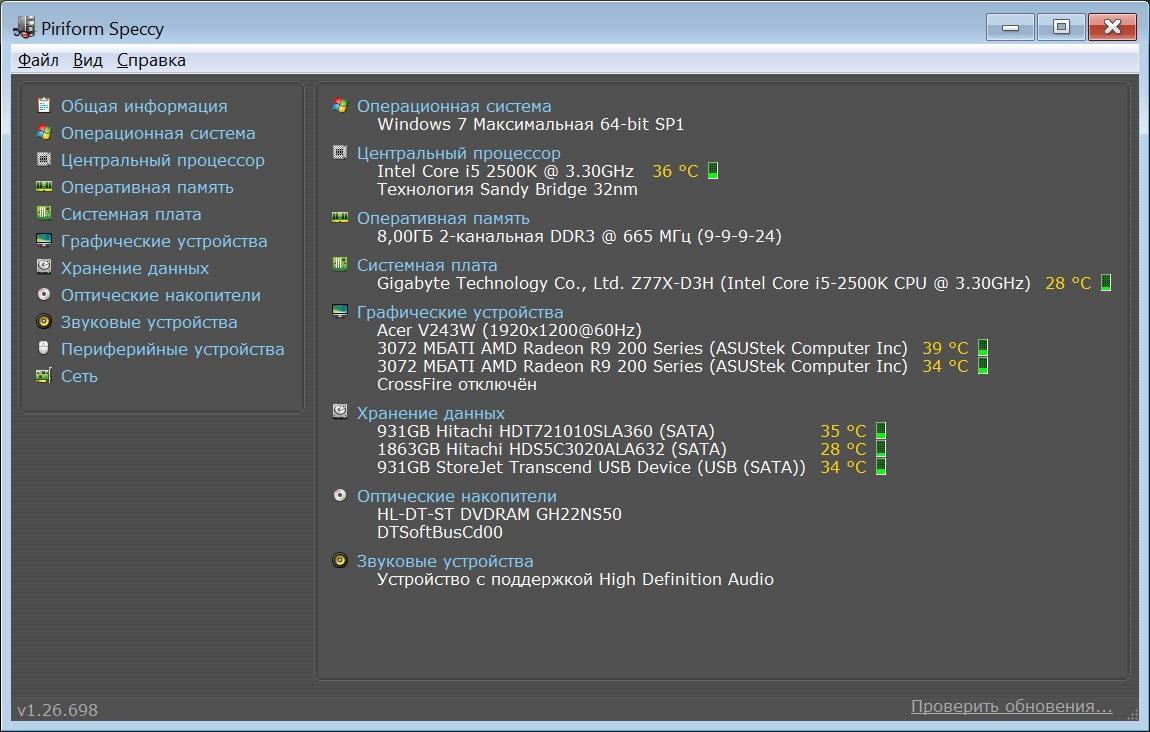Select Центральный процессор in the sidebar
Screen dimensions: 1150x732
[162, 160]
